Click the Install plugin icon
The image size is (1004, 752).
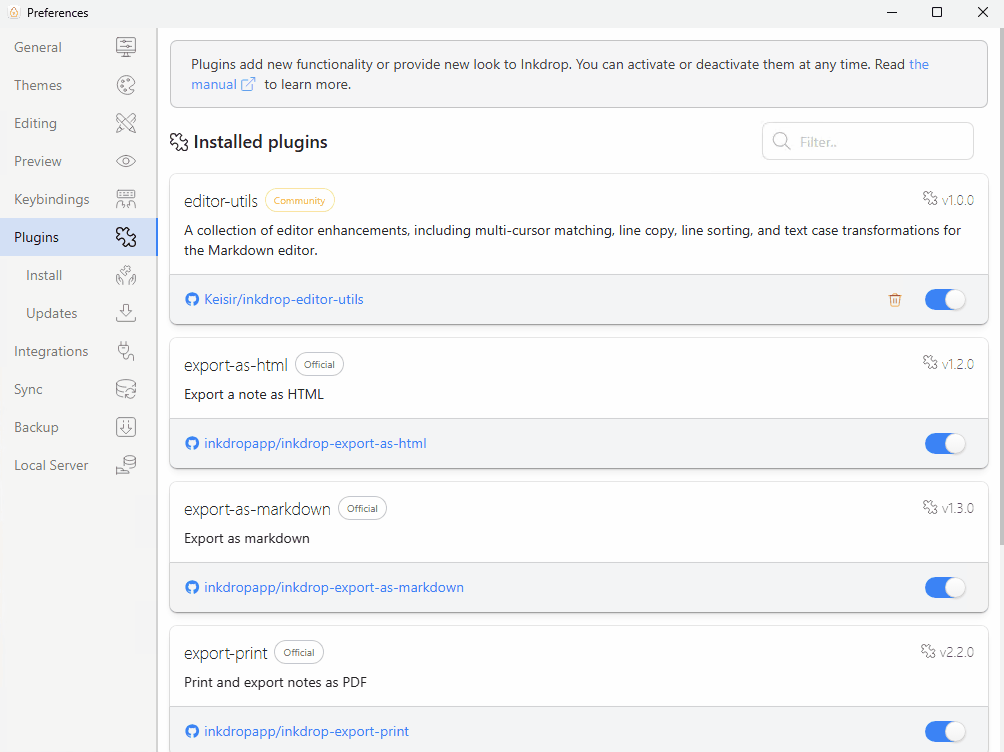coord(125,275)
